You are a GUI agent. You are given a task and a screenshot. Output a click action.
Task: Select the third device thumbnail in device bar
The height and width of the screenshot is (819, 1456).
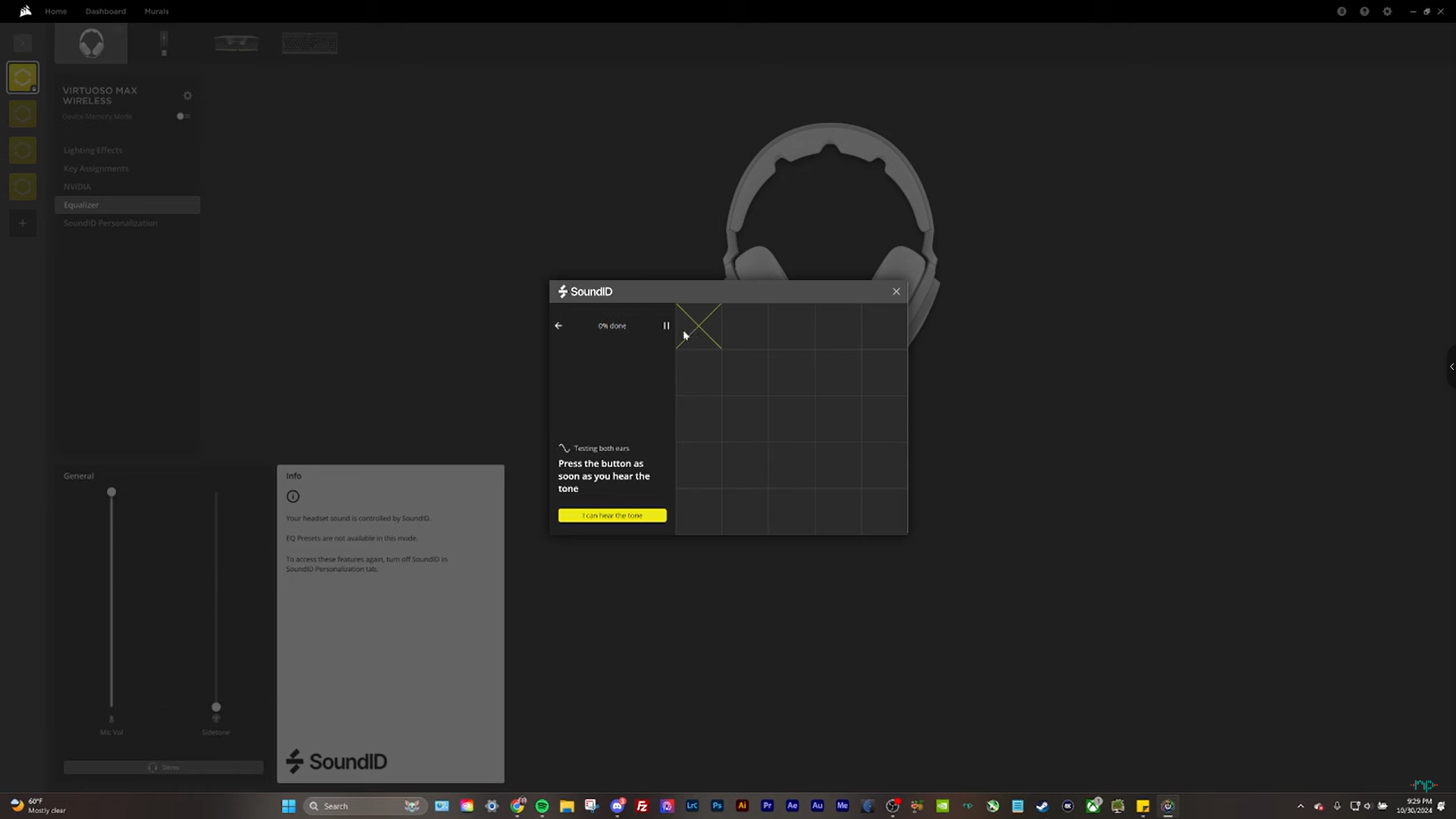click(237, 43)
